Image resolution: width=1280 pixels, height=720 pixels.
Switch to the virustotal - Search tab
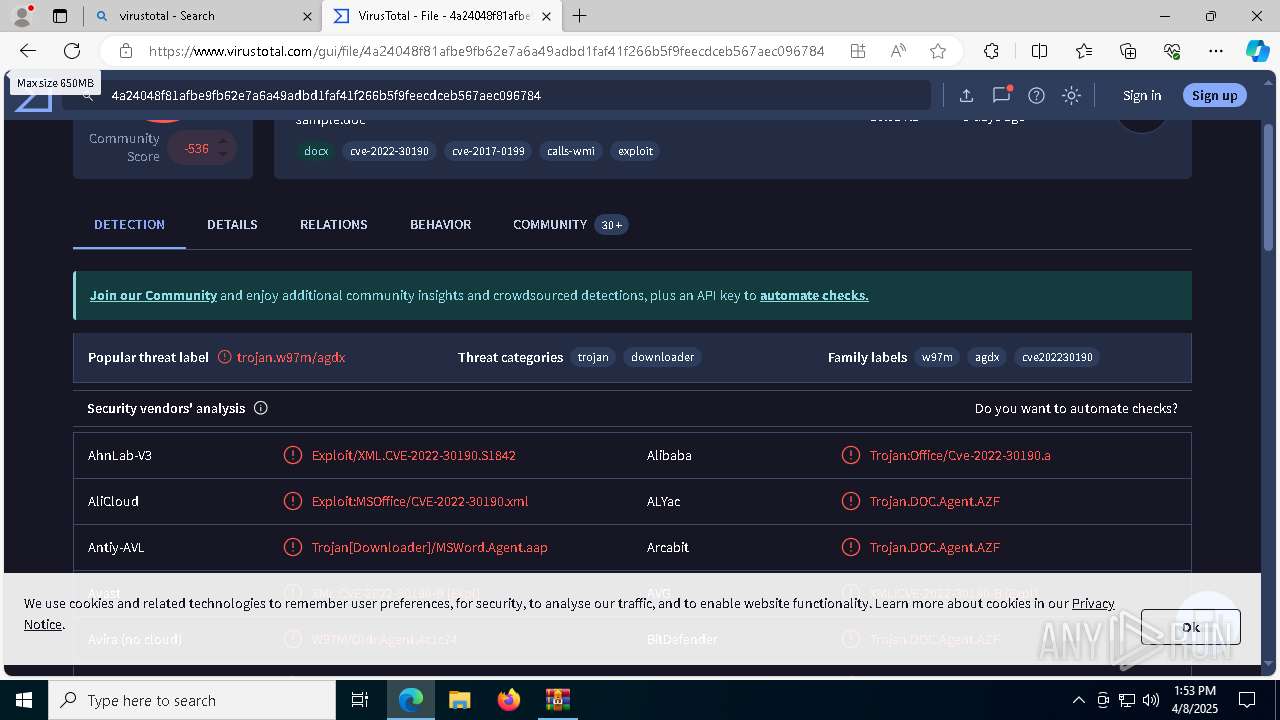click(200, 16)
